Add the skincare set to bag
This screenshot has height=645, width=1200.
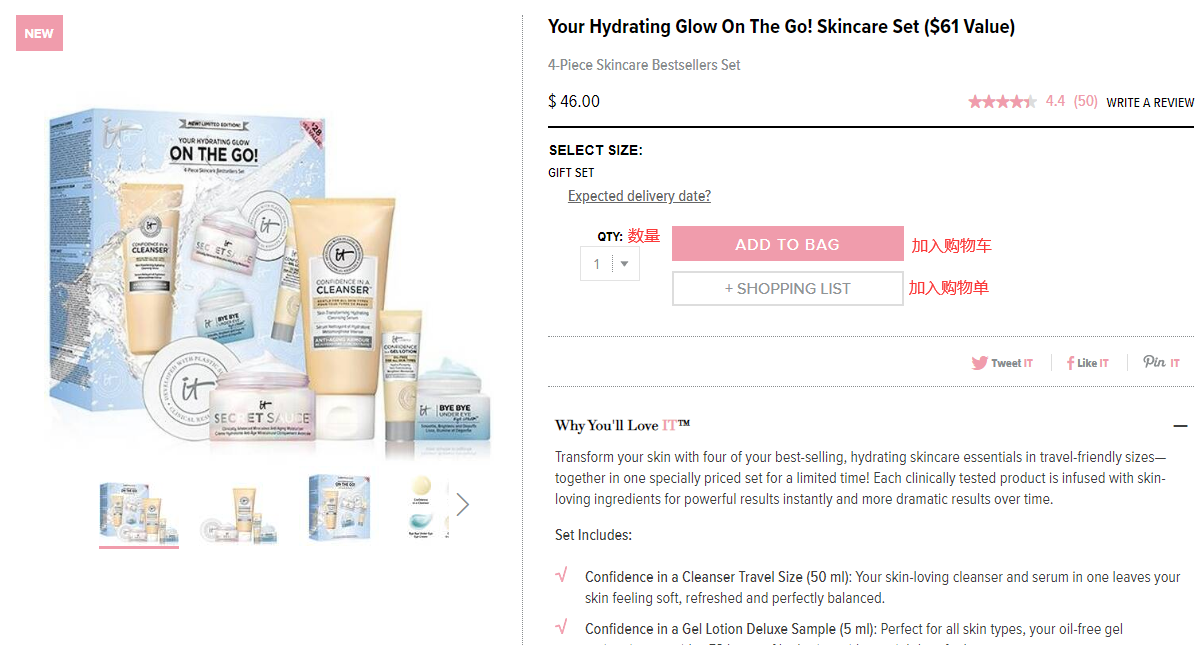point(788,244)
